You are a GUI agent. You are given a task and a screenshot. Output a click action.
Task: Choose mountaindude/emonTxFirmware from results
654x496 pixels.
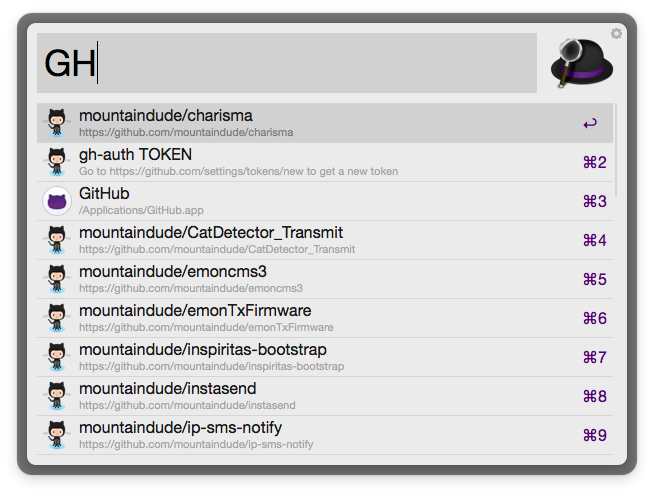pyautogui.click(x=325, y=318)
